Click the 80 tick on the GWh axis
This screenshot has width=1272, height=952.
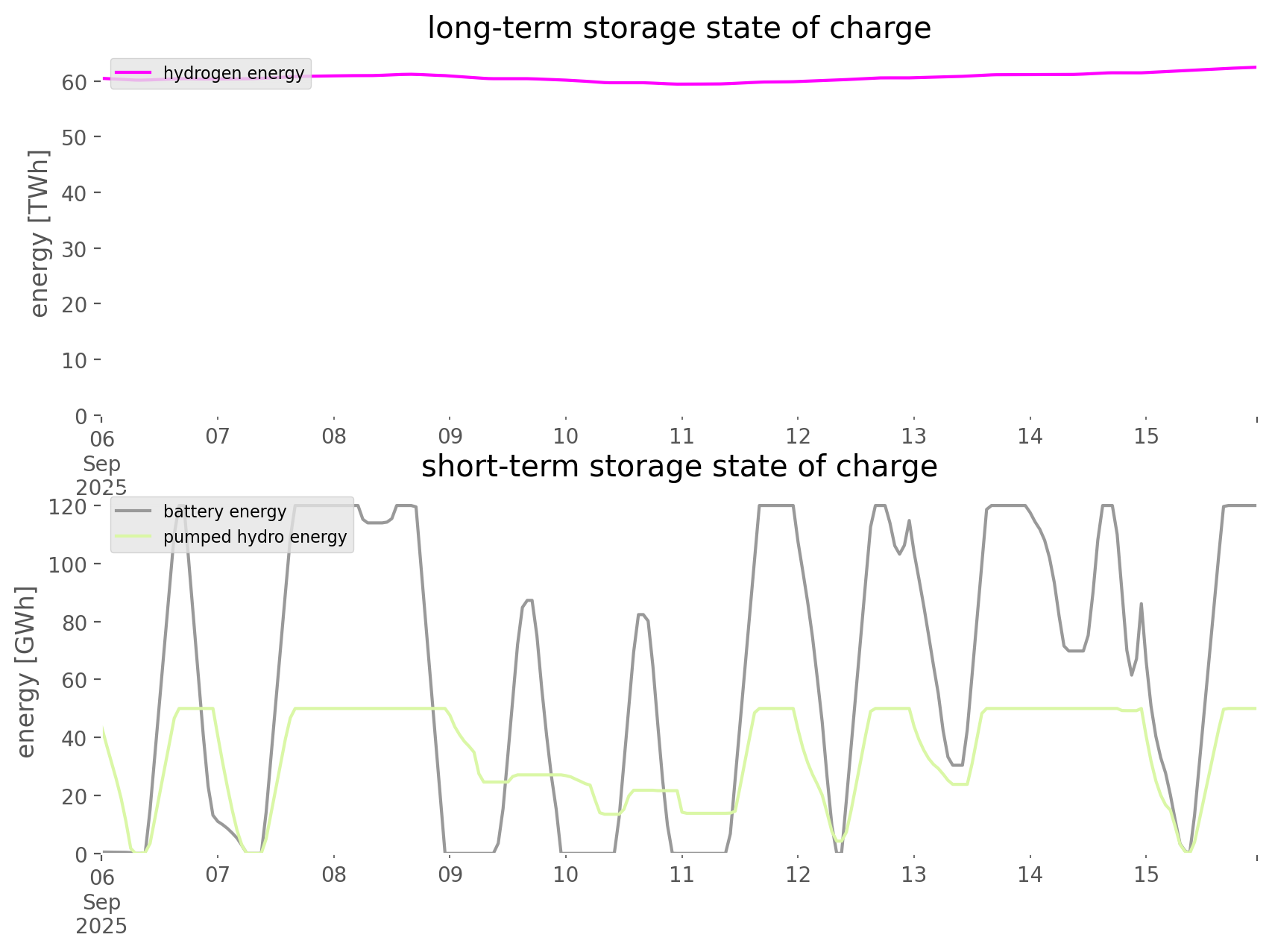(x=74, y=622)
